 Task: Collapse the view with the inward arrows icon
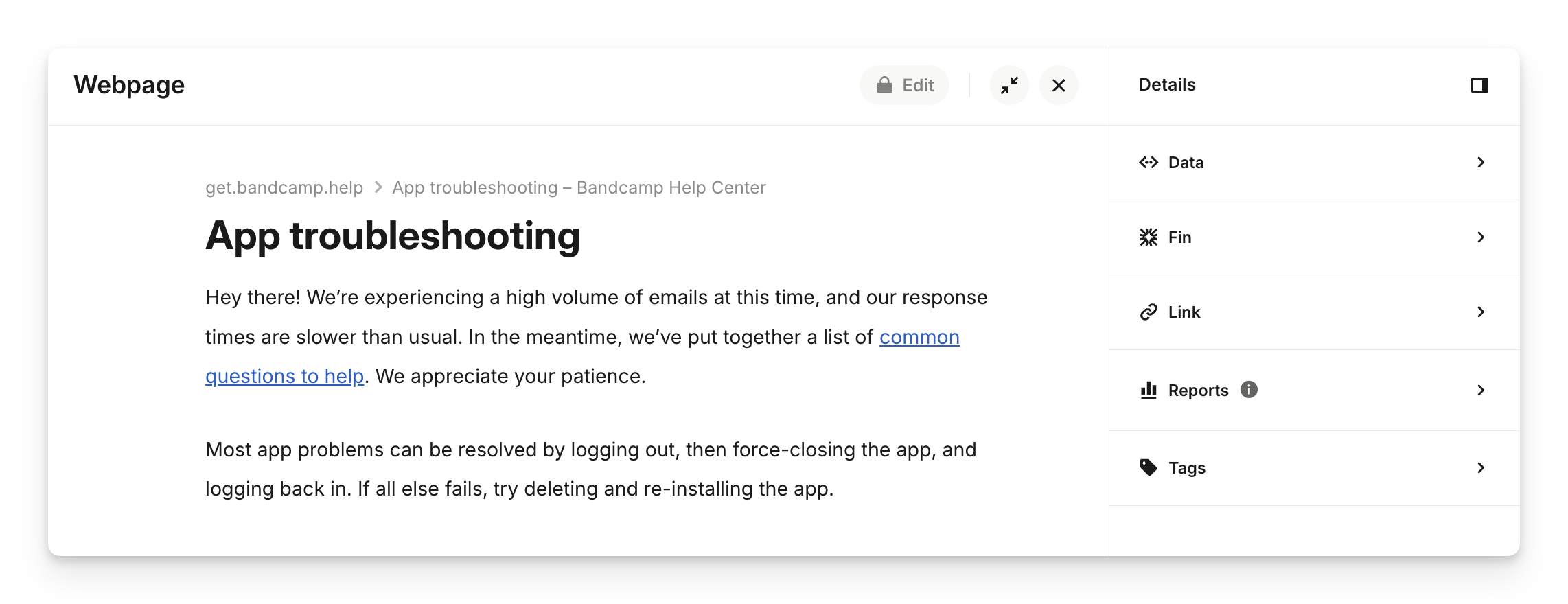coord(1009,85)
